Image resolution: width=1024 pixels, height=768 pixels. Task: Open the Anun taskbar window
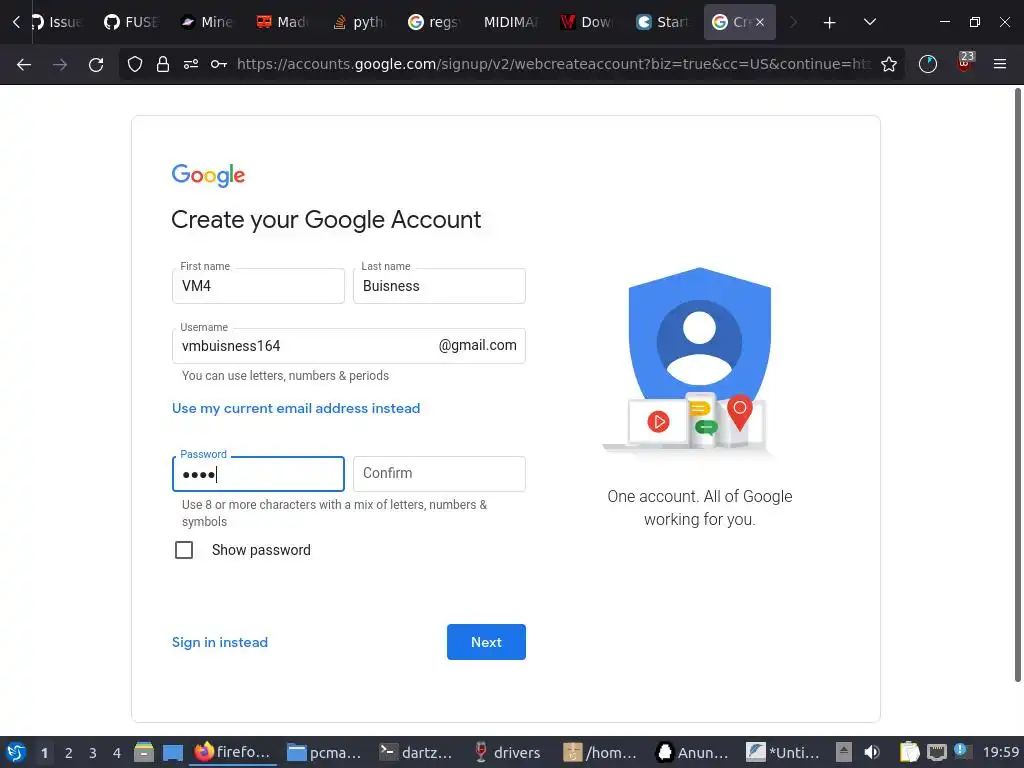(693, 752)
